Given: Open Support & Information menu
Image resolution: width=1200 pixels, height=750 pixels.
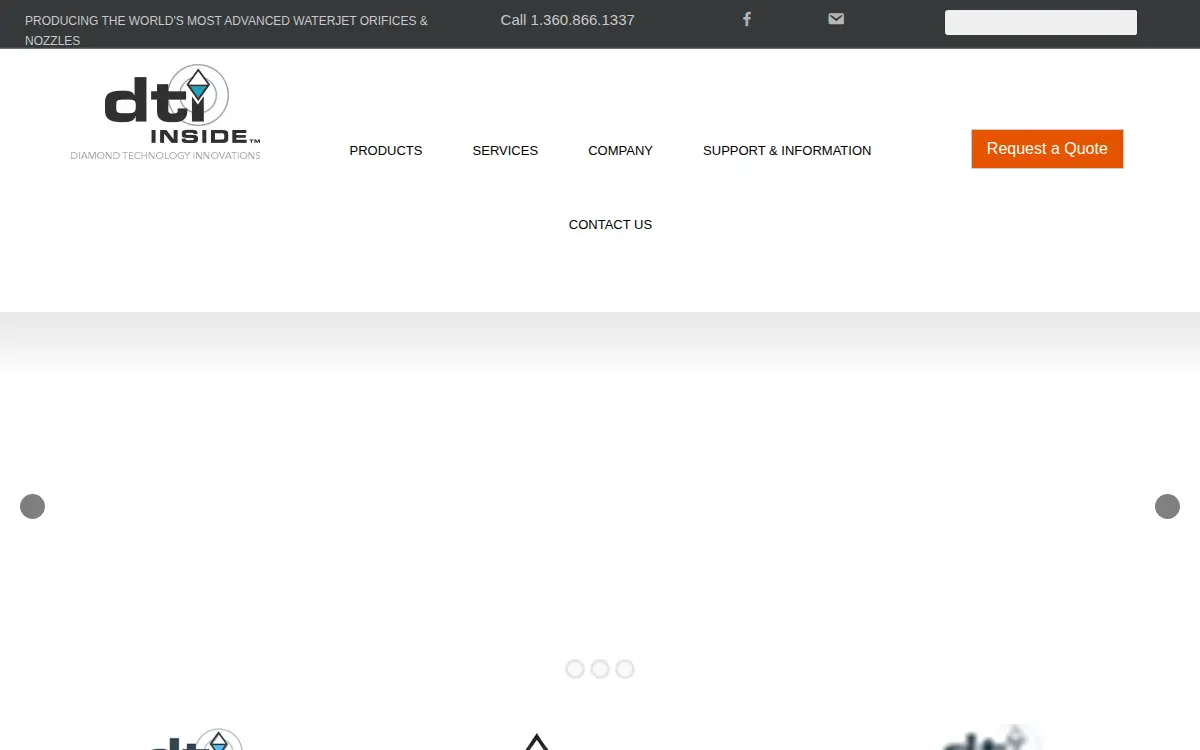Looking at the screenshot, I should 787,150.
